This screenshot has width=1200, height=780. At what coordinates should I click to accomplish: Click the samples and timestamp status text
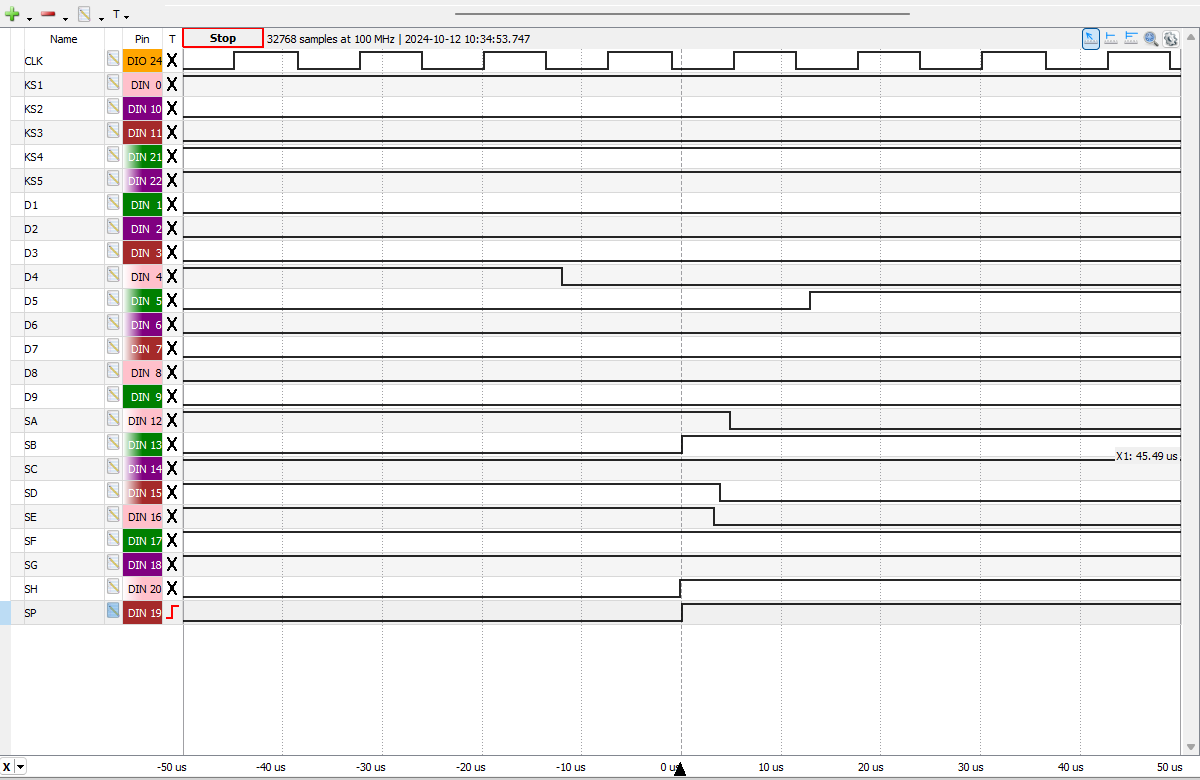click(398, 39)
